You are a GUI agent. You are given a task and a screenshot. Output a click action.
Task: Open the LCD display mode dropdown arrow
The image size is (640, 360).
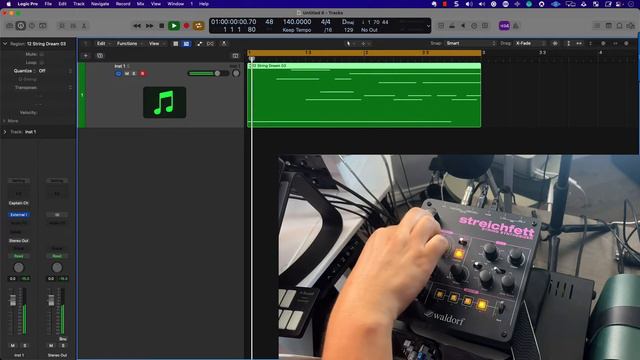coord(428,26)
